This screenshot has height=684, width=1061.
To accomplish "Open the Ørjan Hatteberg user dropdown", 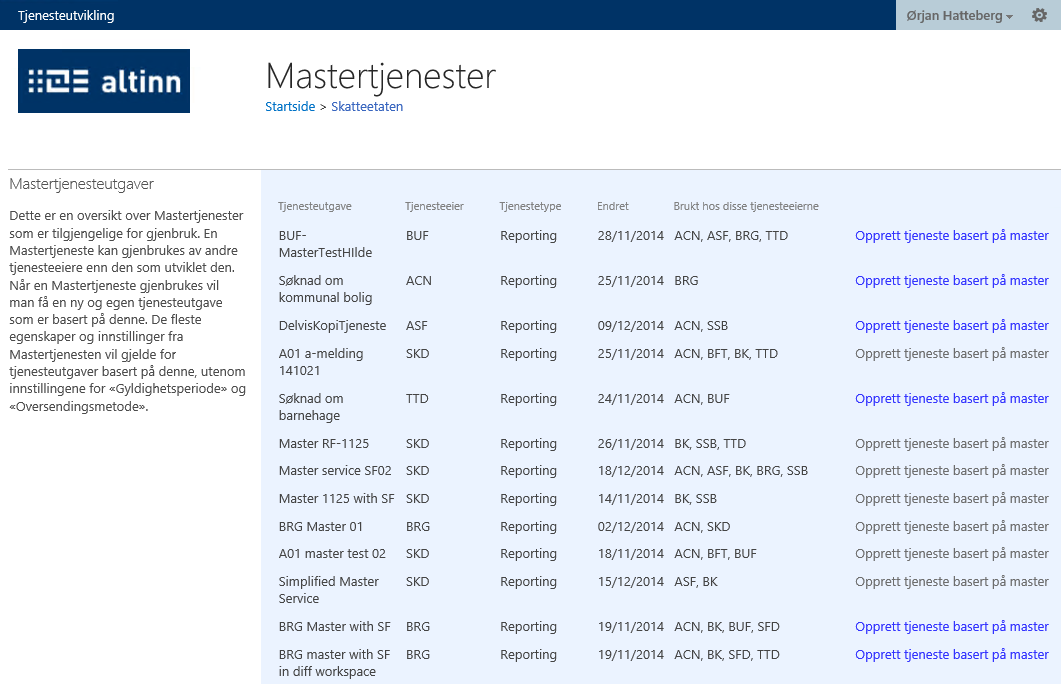I will 960,16.
